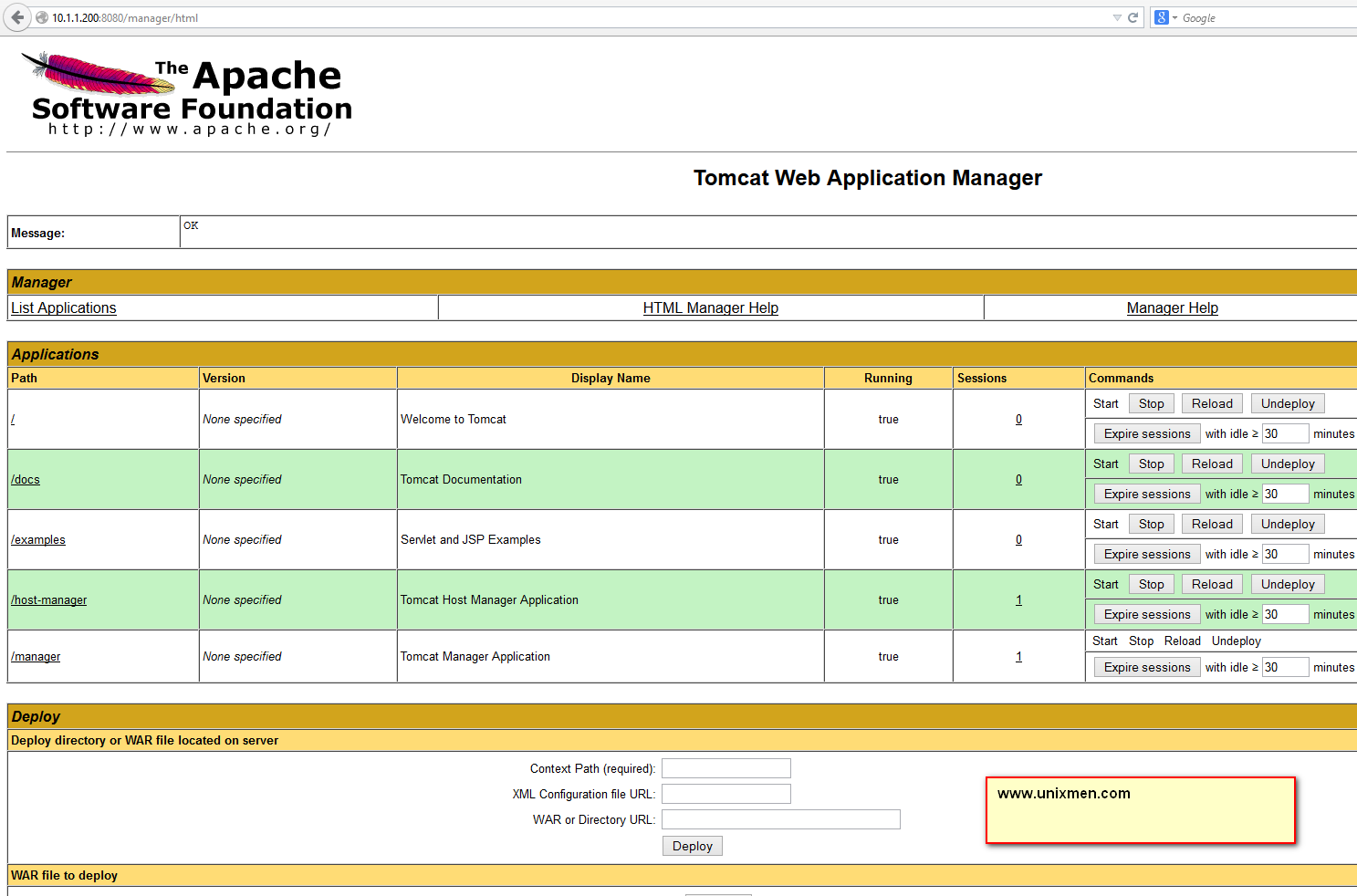Reload the page with the refresh icon
The width and height of the screenshot is (1357, 896).
tap(1133, 17)
